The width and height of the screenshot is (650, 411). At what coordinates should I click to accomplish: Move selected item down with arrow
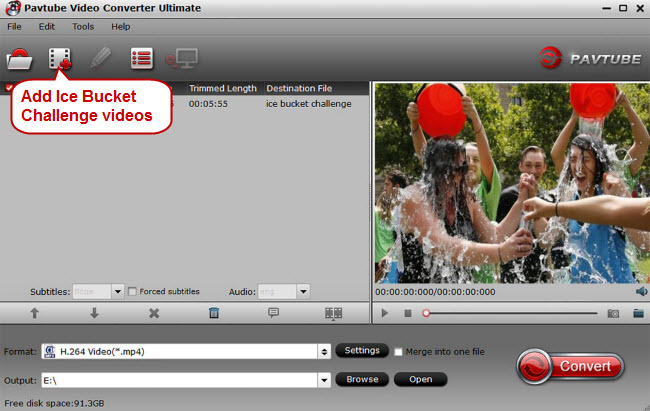pyautogui.click(x=94, y=313)
